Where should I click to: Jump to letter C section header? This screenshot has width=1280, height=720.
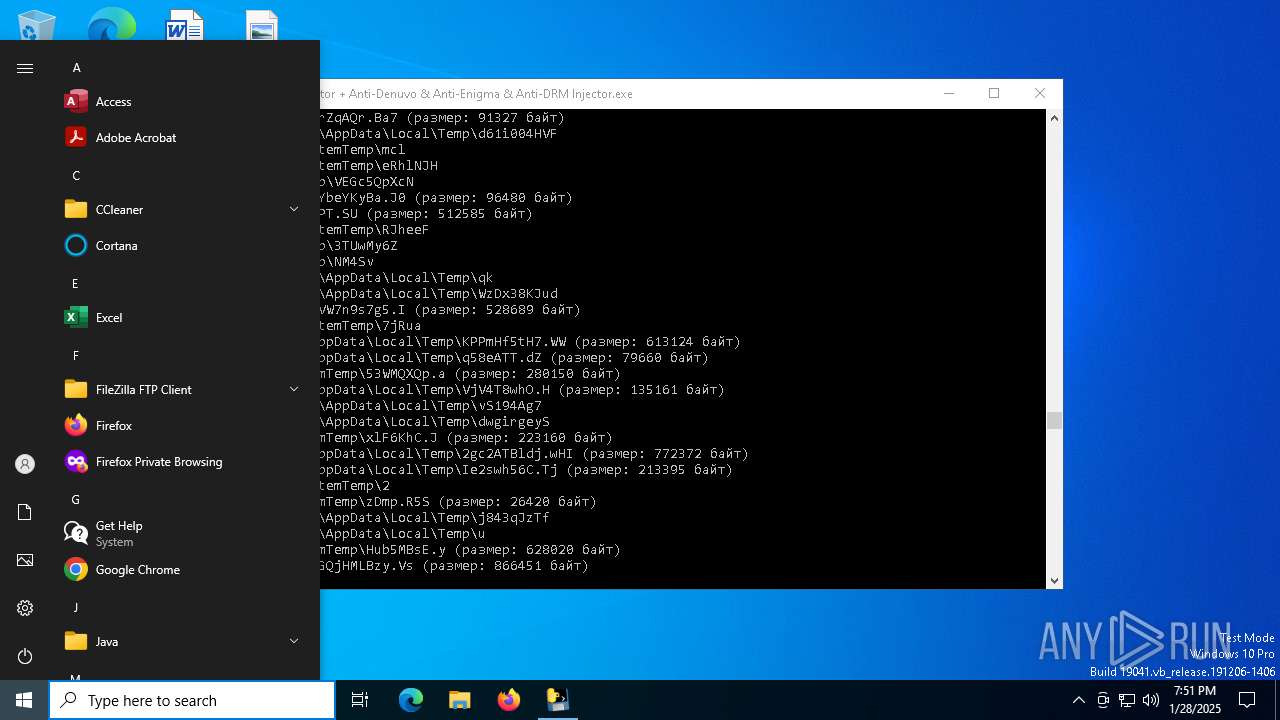tap(76, 176)
